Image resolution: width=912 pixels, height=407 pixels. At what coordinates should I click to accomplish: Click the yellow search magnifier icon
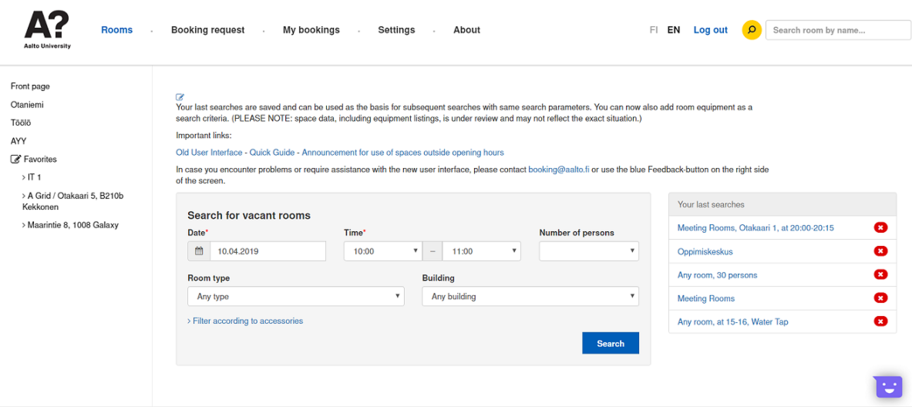pyautogui.click(x=751, y=30)
